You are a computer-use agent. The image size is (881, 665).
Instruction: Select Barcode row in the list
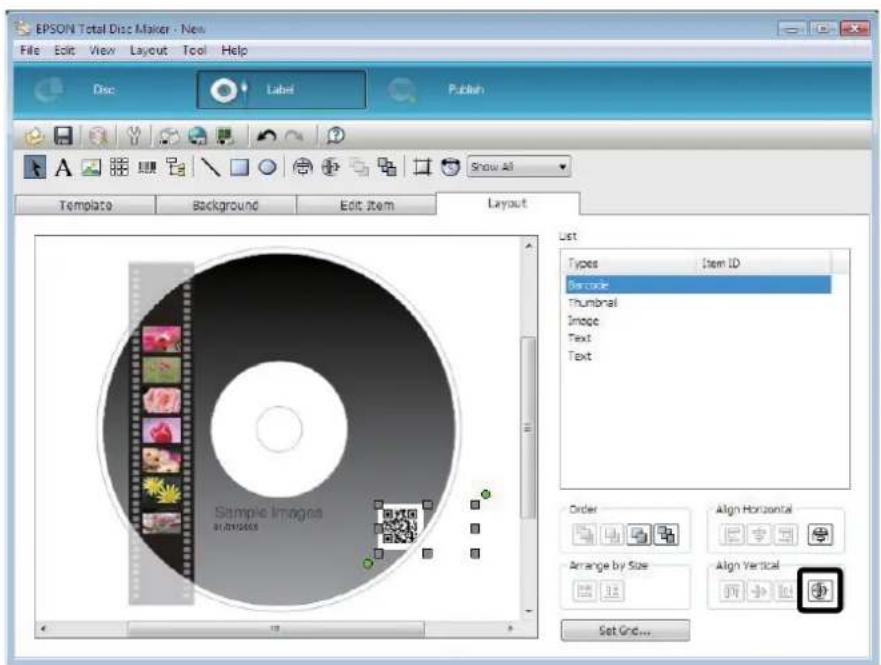(x=698, y=285)
